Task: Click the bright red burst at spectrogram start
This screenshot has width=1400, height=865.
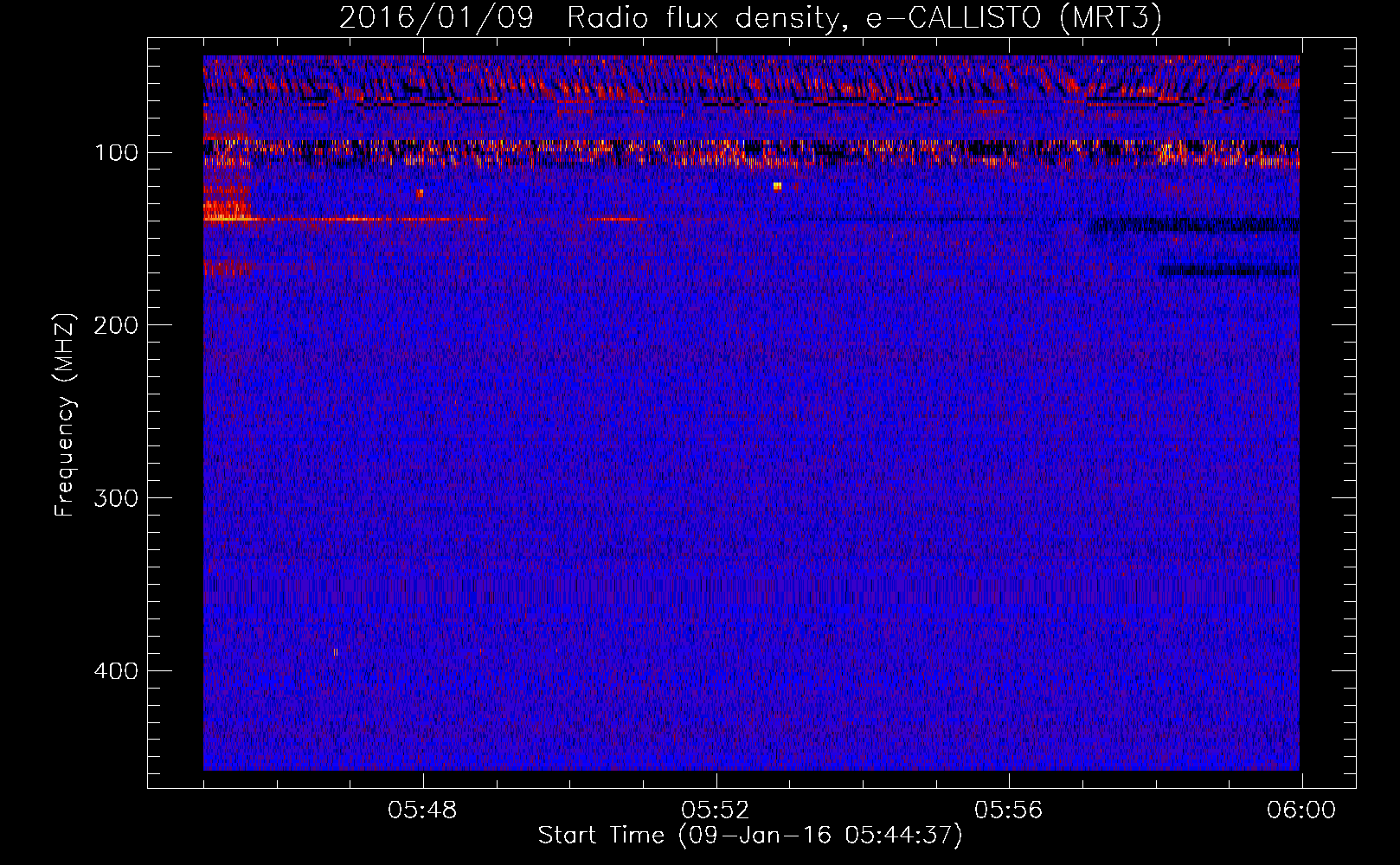Action: pyautogui.click(x=227, y=209)
